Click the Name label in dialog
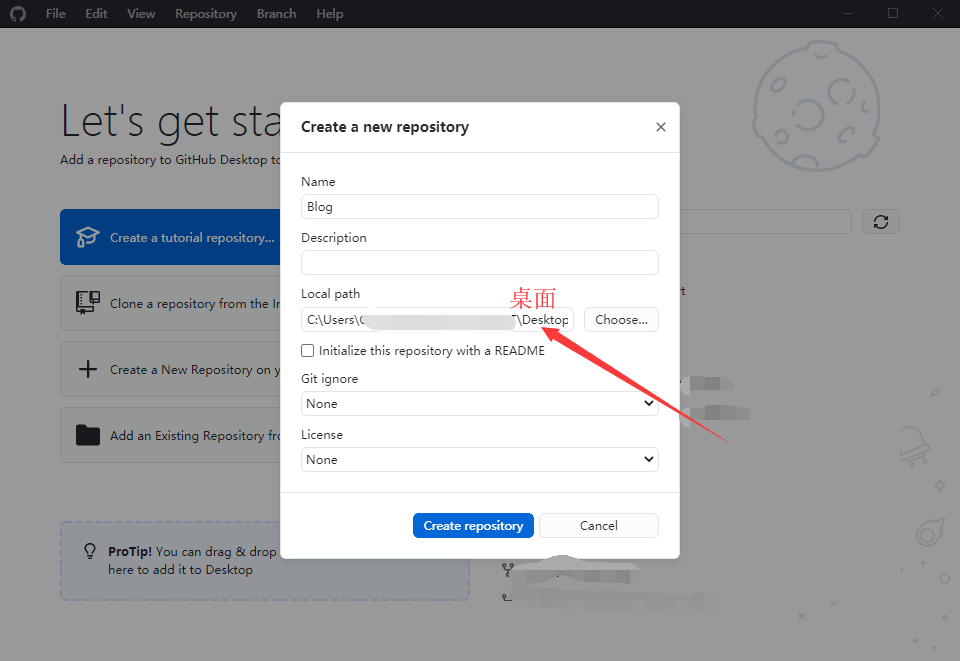 click(x=318, y=182)
